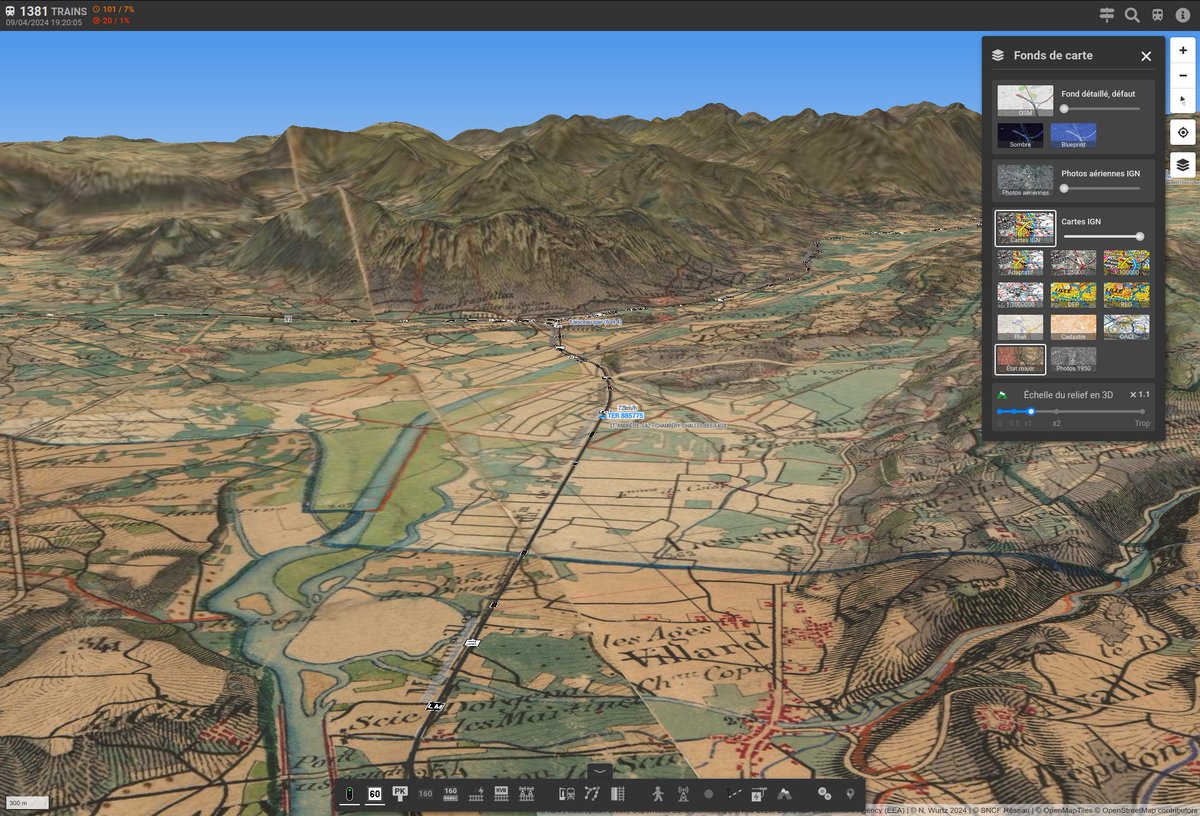Image resolution: width=1200 pixels, height=816 pixels.
Task: Enable the PK kilometer markers layer
Action: coord(400,793)
